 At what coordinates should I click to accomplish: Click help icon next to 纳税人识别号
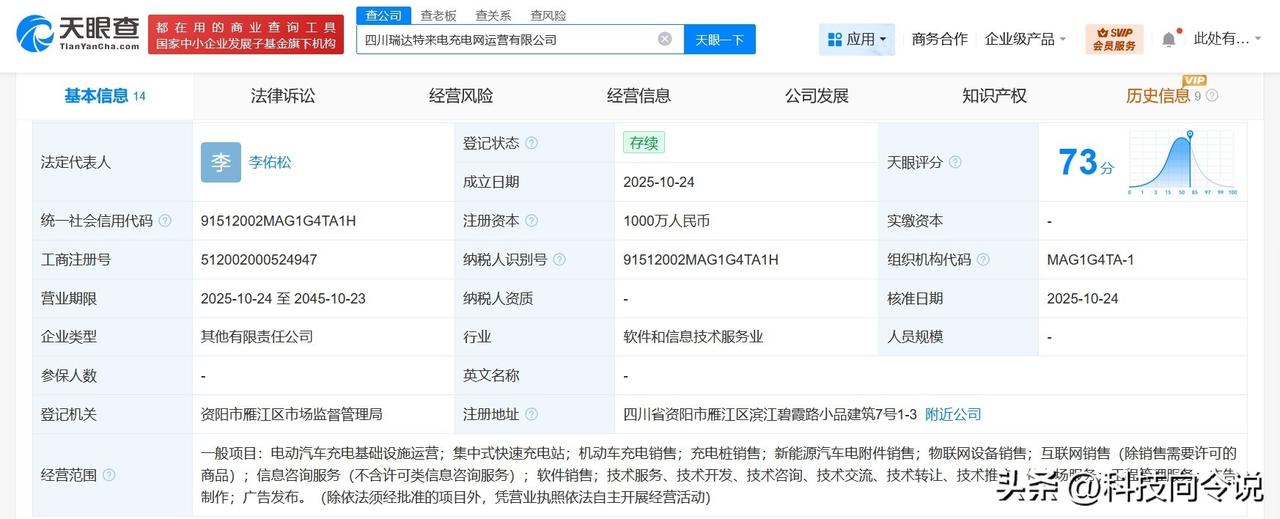tap(559, 259)
